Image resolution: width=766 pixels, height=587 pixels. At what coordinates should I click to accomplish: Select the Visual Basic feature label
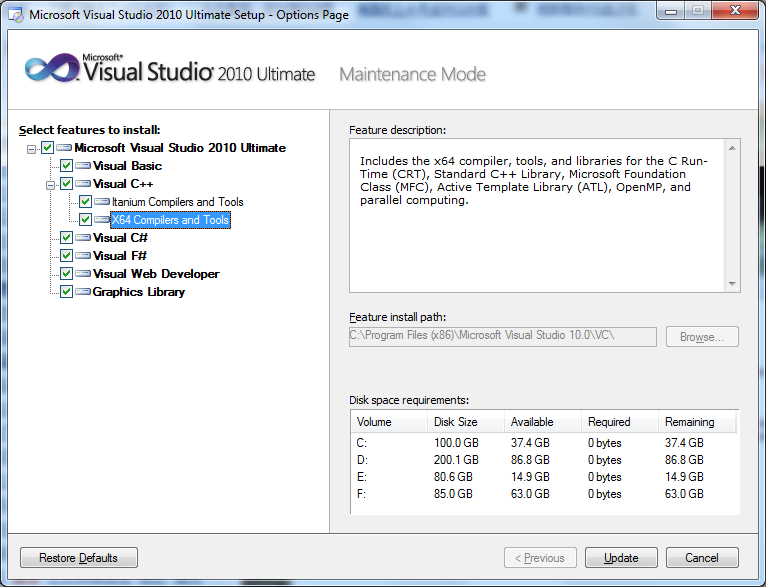[128, 166]
